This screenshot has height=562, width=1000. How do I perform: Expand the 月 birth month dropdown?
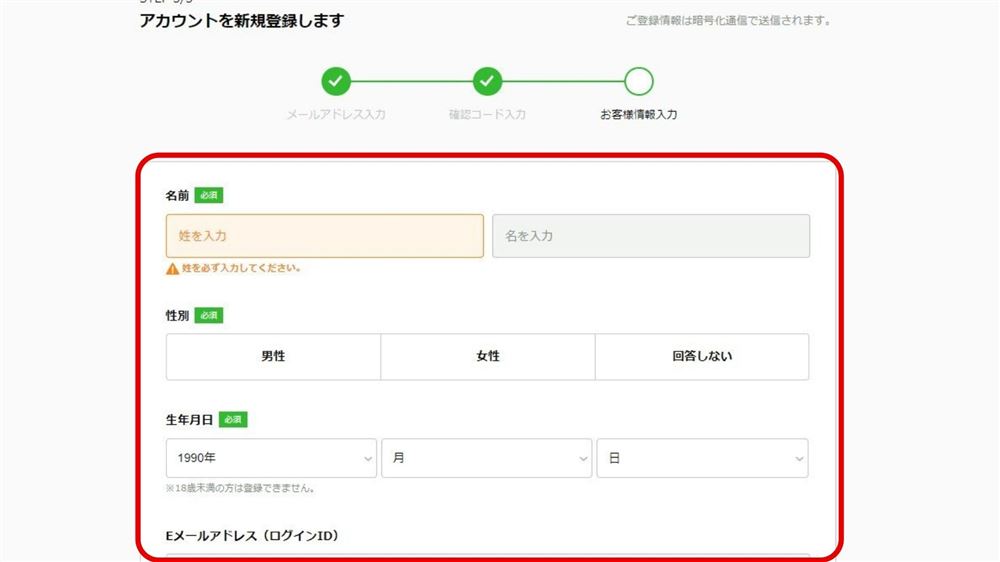(x=487, y=458)
